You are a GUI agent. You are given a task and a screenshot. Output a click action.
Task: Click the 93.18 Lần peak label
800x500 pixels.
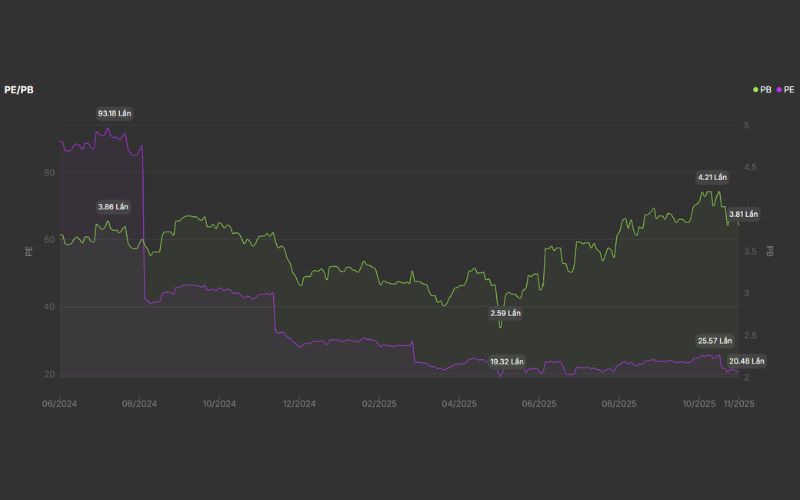pos(114,114)
